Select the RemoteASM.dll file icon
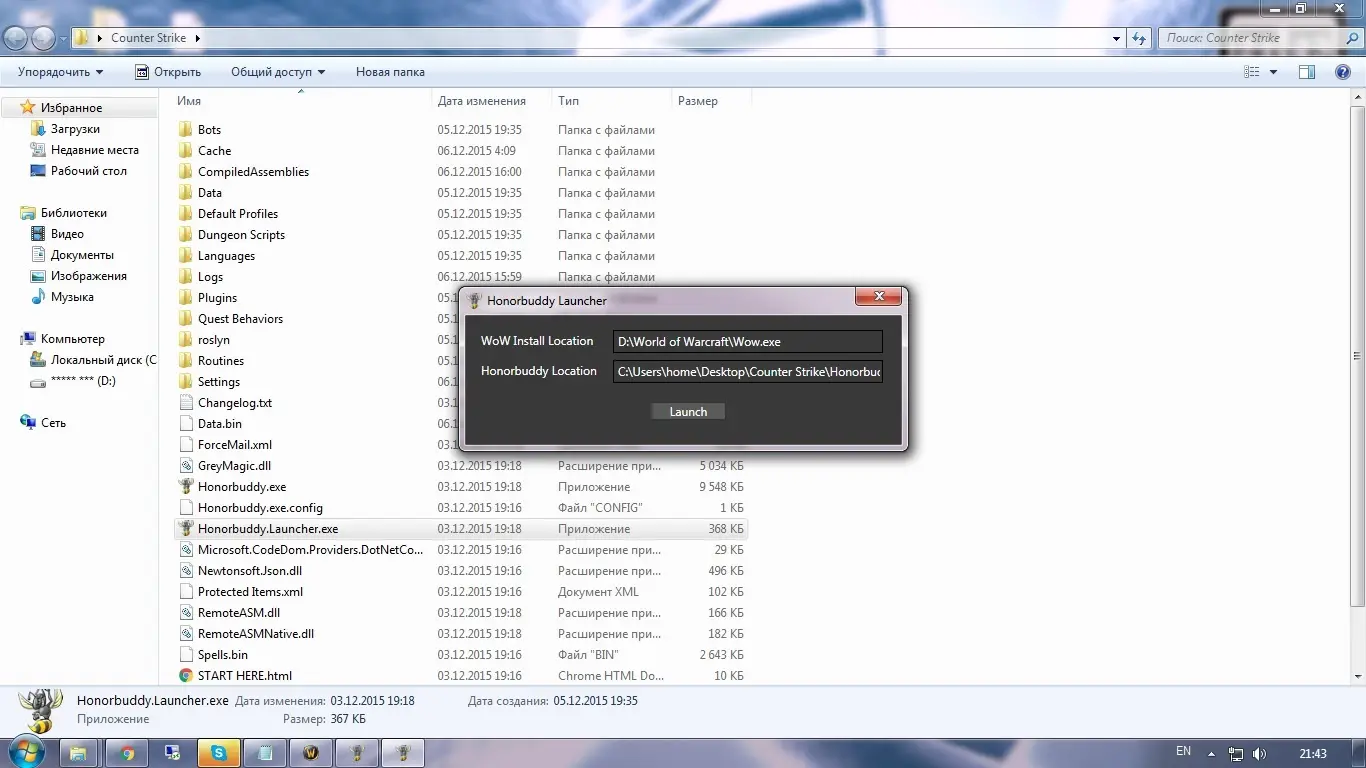This screenshot has width=1366, height=768. 186,613
